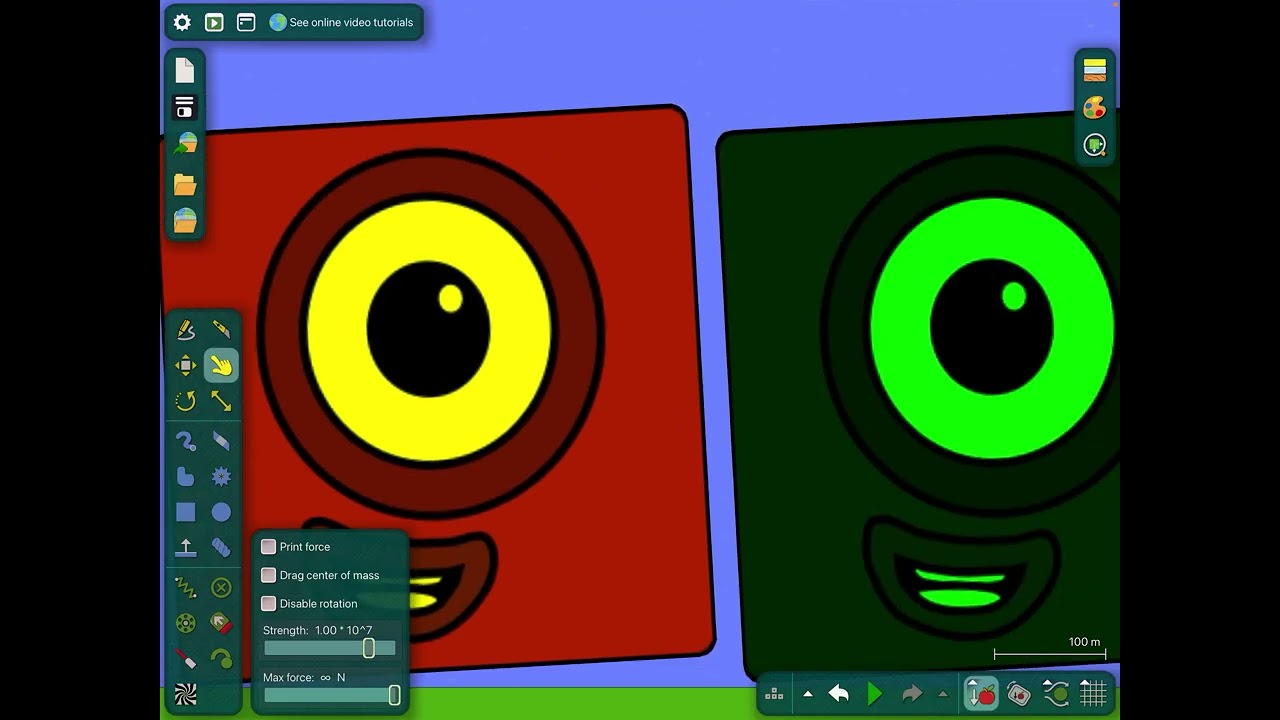
Task: Open the blocks menu in bottom toolbar
Action: pyautogui.click(x=774, y=694)
